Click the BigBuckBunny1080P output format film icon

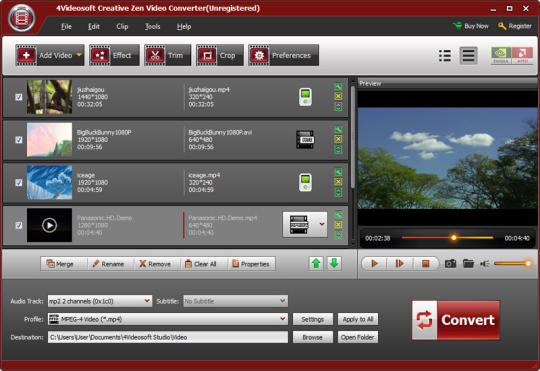[305, 140]
